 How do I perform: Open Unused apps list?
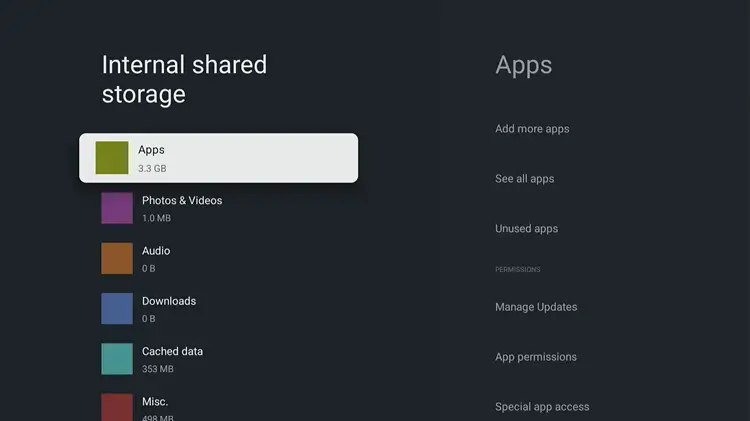pos(526,229)
